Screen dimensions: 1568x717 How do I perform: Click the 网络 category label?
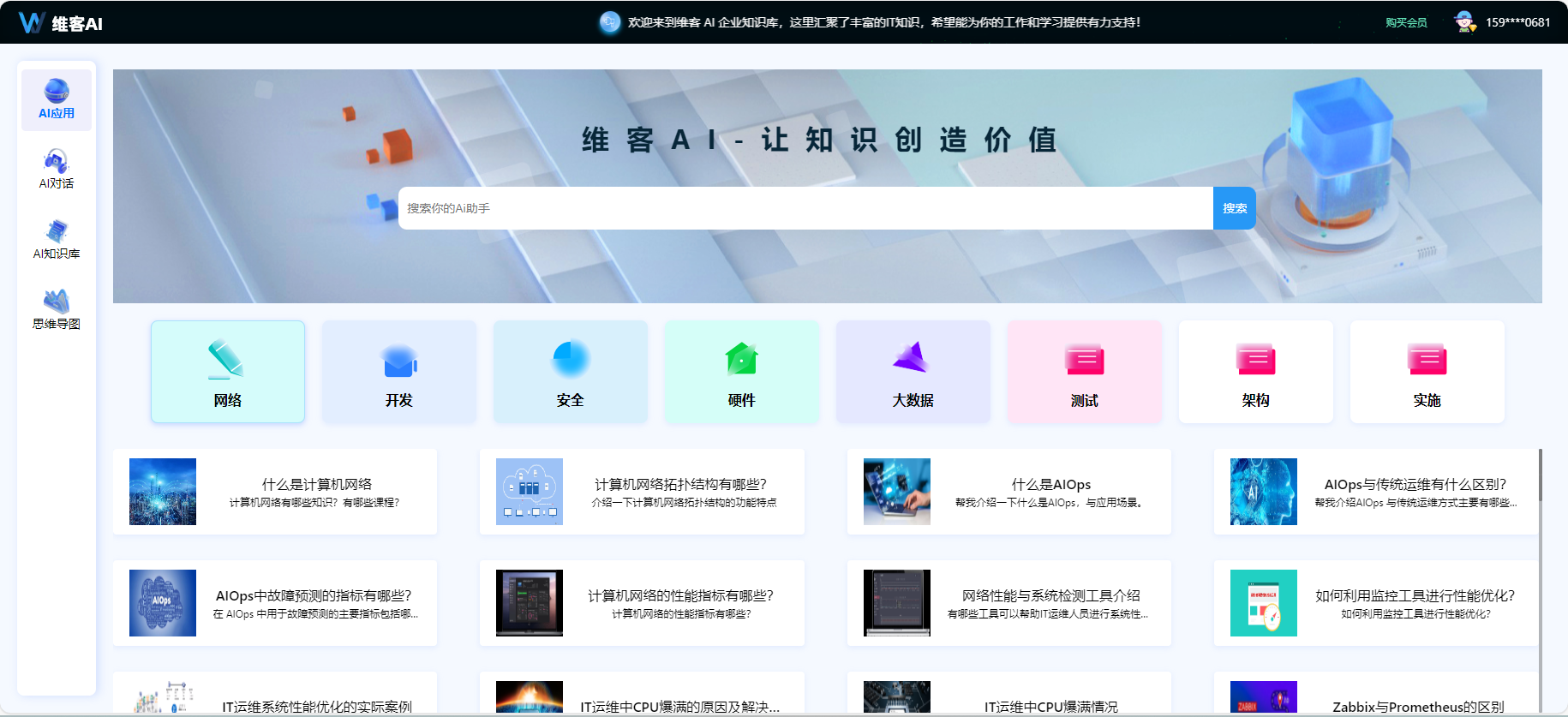click(228, 400)
